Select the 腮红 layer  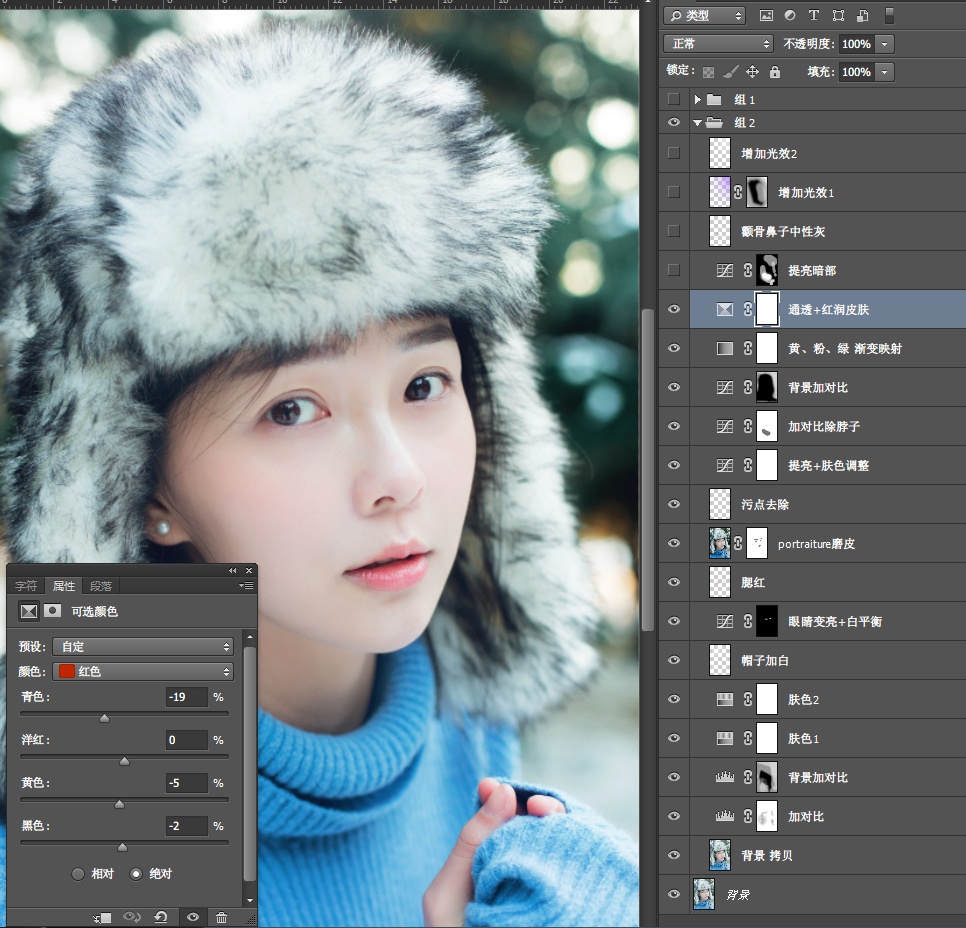pos(827,582)
